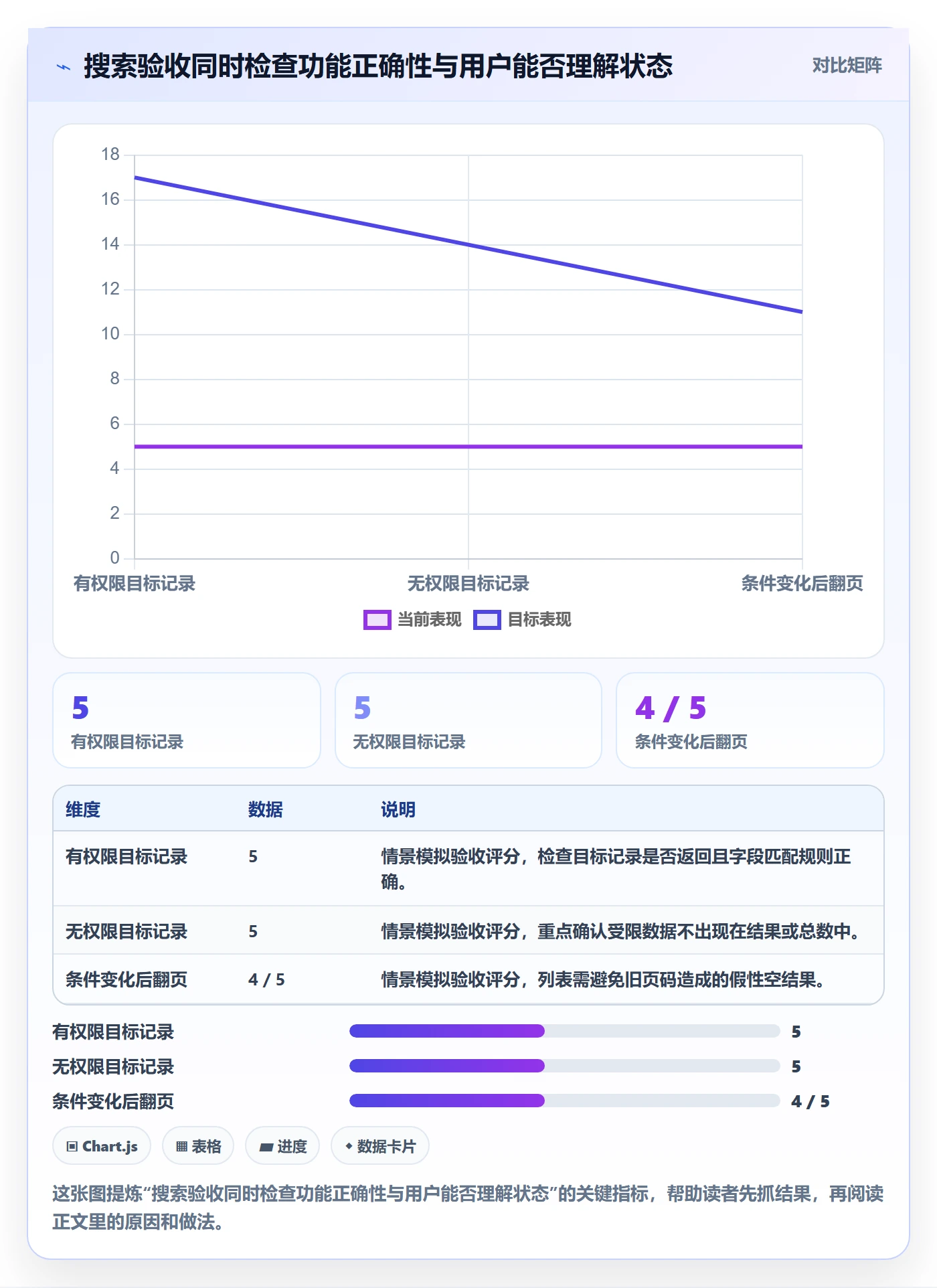Click the 无权限目标记录 progress bar
937x1288 pixels.
click(565, 1066)
